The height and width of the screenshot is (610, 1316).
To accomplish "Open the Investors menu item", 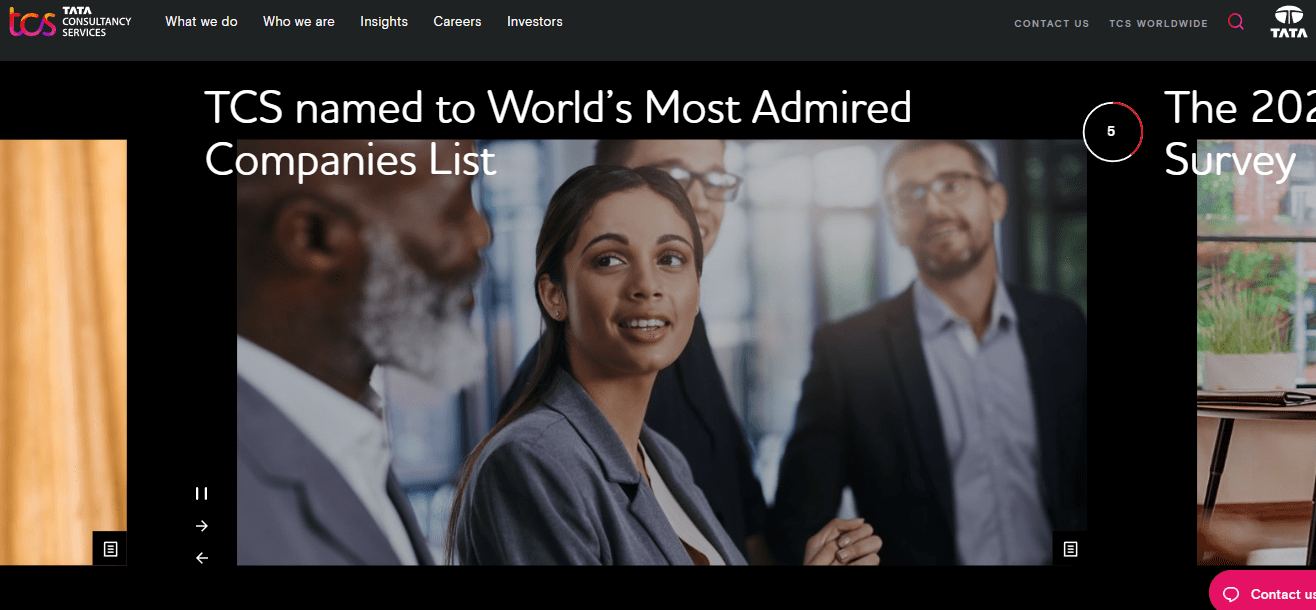I will click(535, 21).
